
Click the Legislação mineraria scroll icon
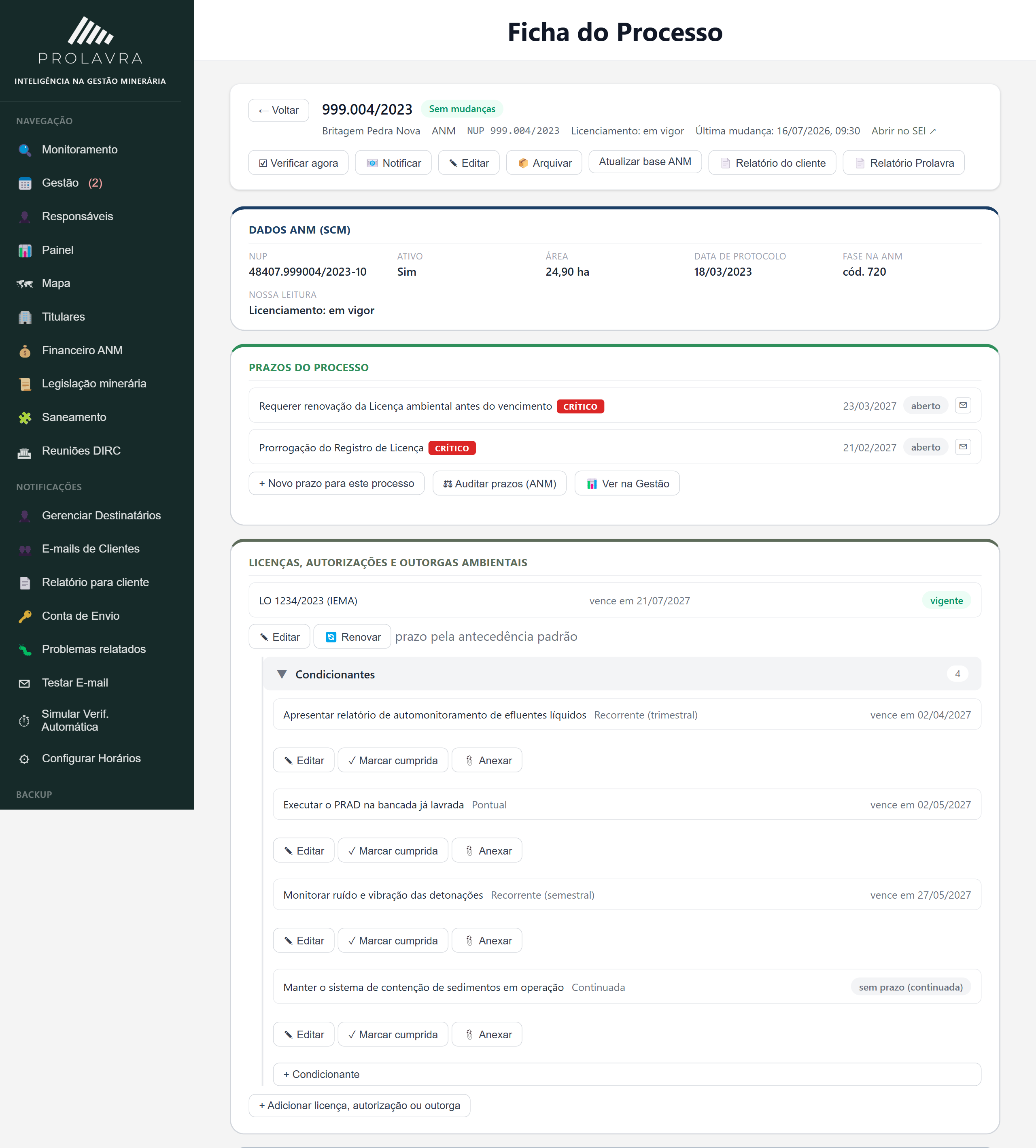click(x=24, y=385)
